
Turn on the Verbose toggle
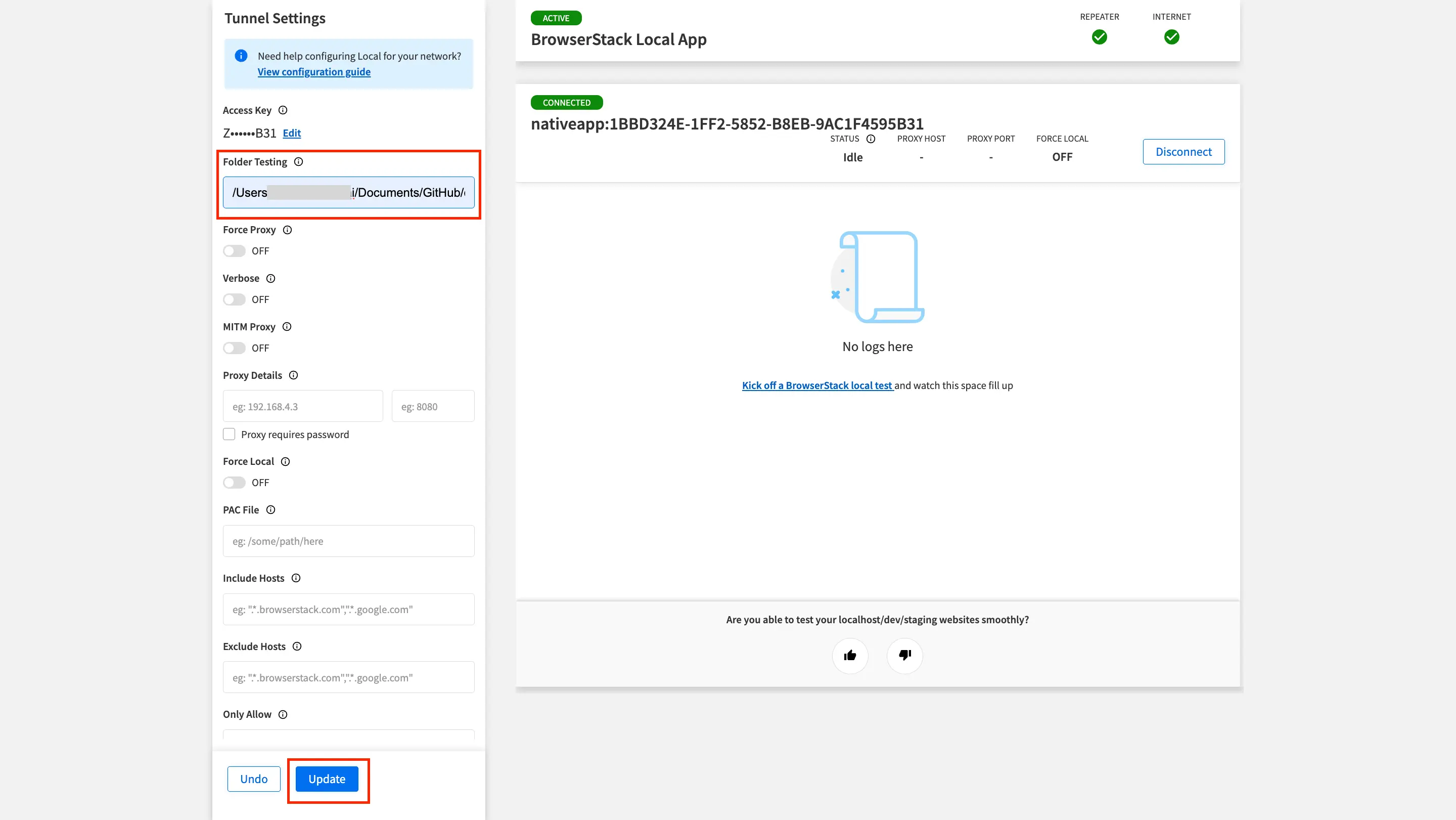coord(234,299)
